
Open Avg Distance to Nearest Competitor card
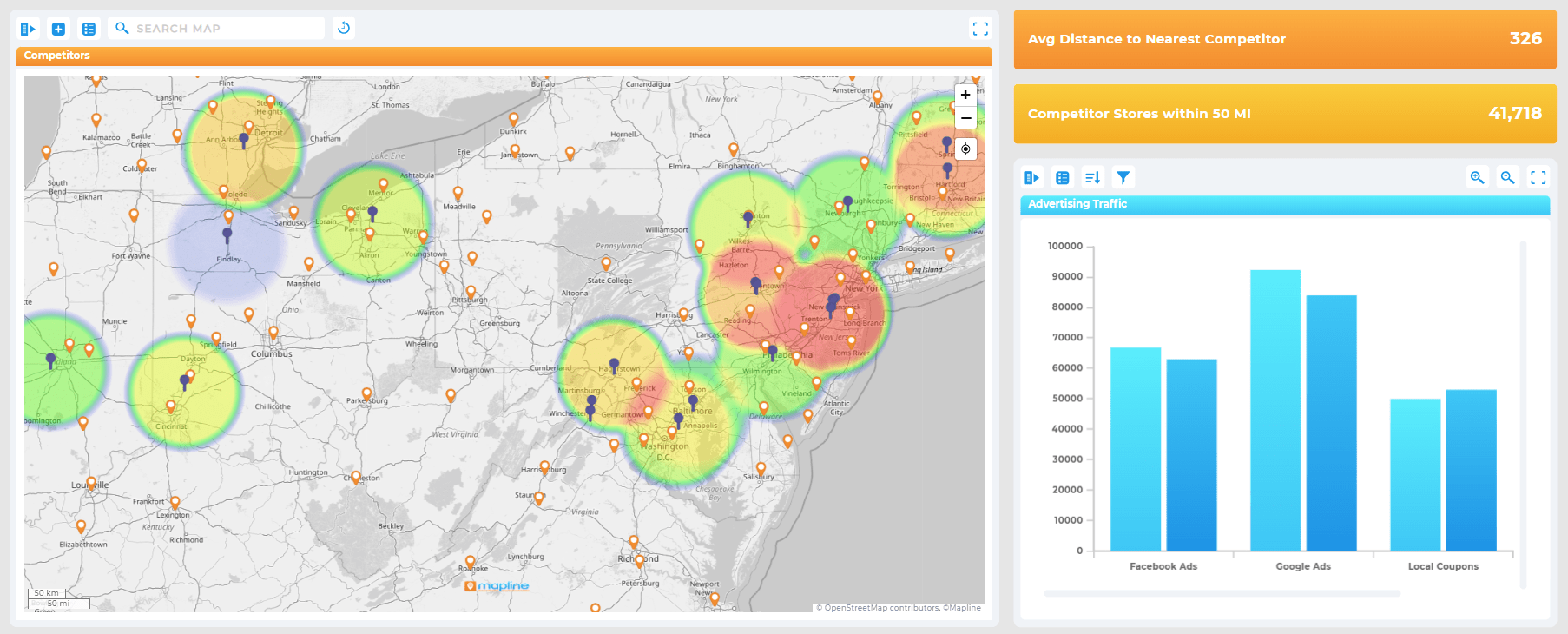[x=1284, y=39]
